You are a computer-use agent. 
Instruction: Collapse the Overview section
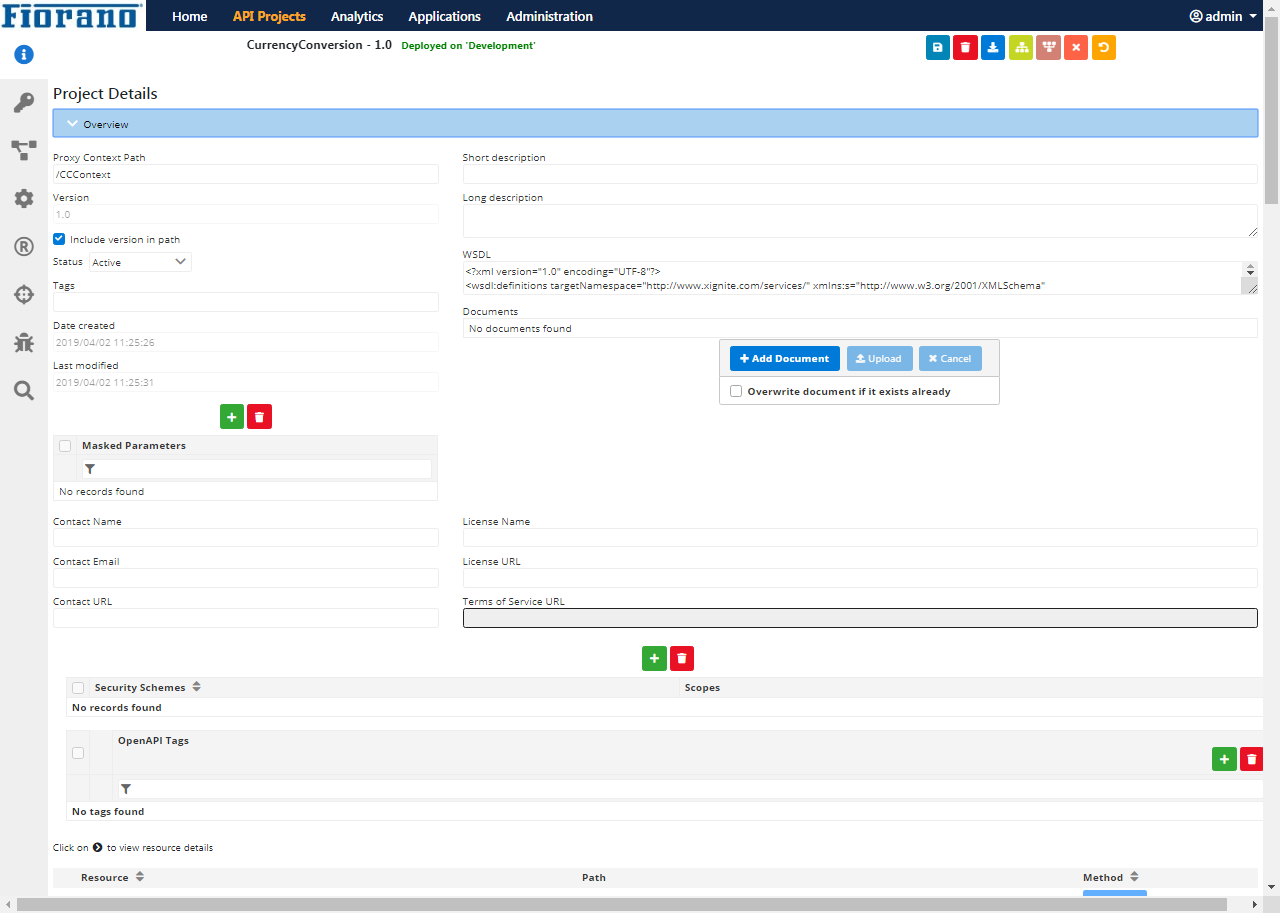pyautogui.click(x=655, y=124)
